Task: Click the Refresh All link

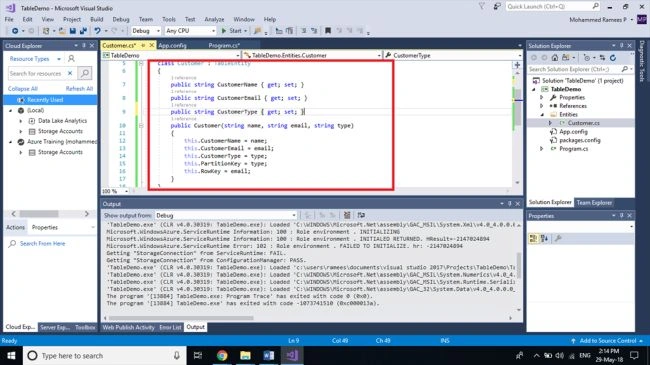Action: pyautogui.click(x=79, y=89)
